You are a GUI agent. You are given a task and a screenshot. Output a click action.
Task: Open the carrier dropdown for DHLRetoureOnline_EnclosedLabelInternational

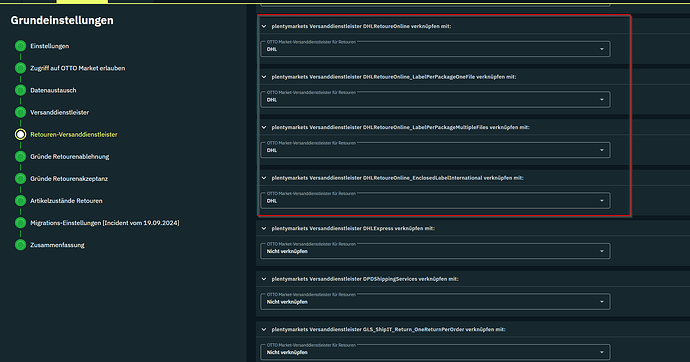point(435,201)
